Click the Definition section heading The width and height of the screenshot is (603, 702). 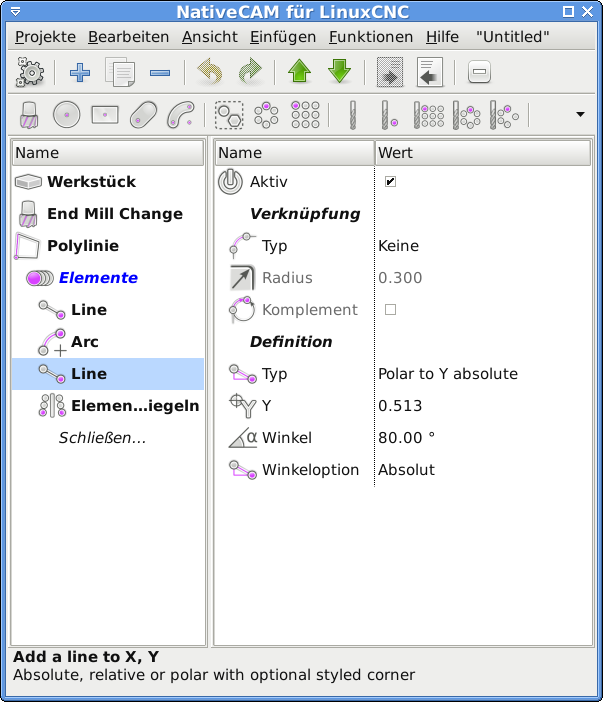point(291,342)
